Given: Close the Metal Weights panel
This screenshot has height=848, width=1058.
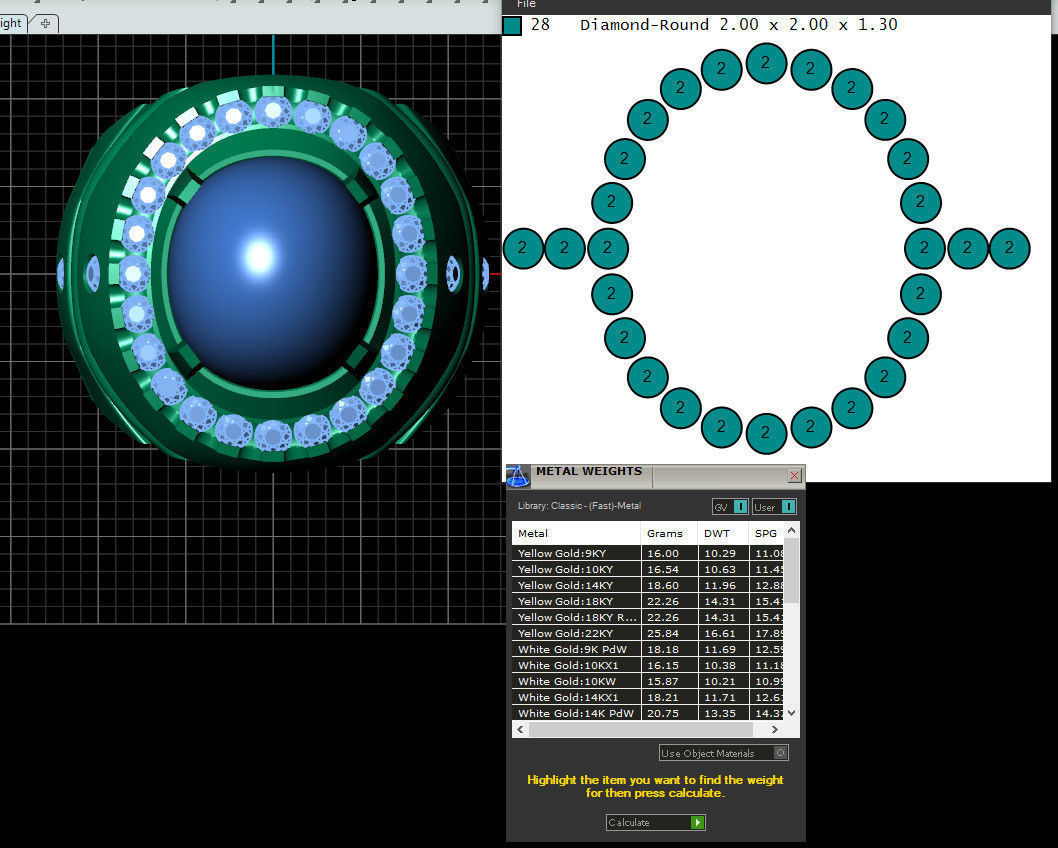Looking at the screenshot, I should coord(794,476).
